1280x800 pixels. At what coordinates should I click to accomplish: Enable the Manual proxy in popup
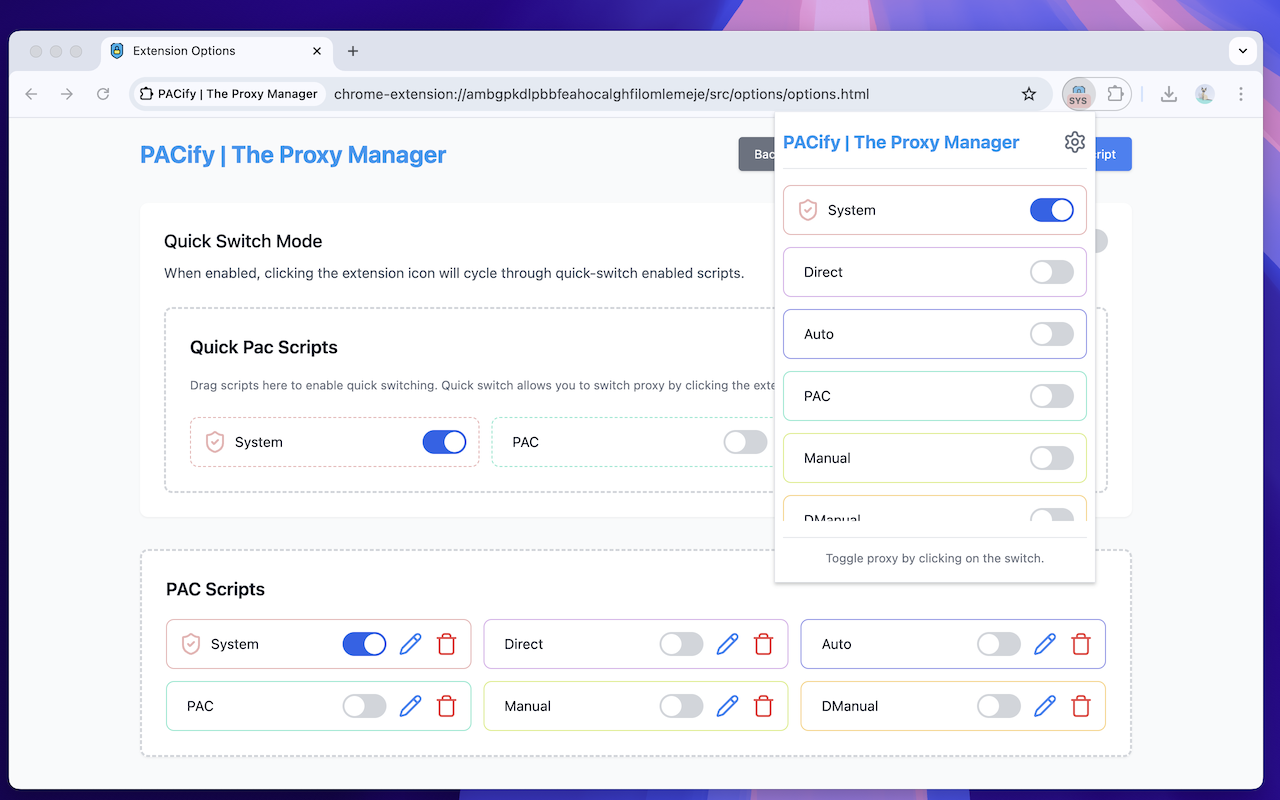pos(1052,458)
